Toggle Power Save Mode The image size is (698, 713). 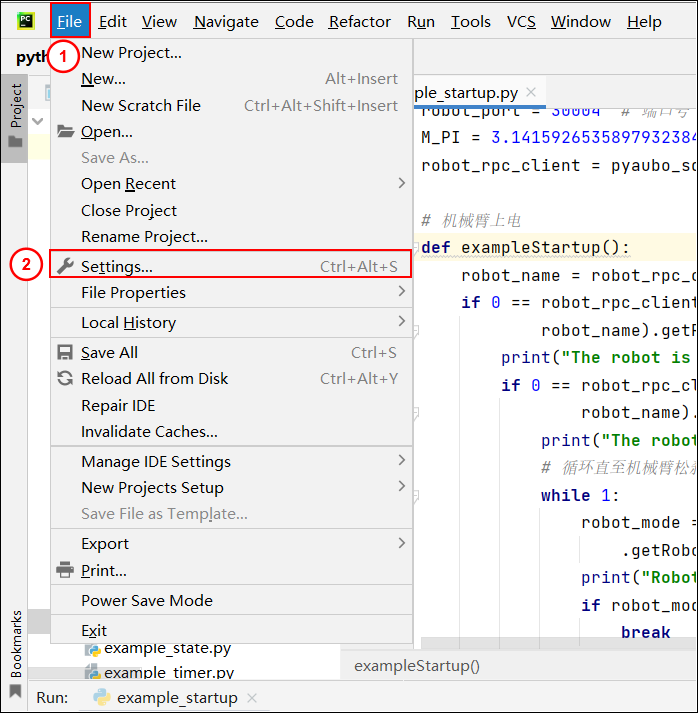[x=231, y=600]
